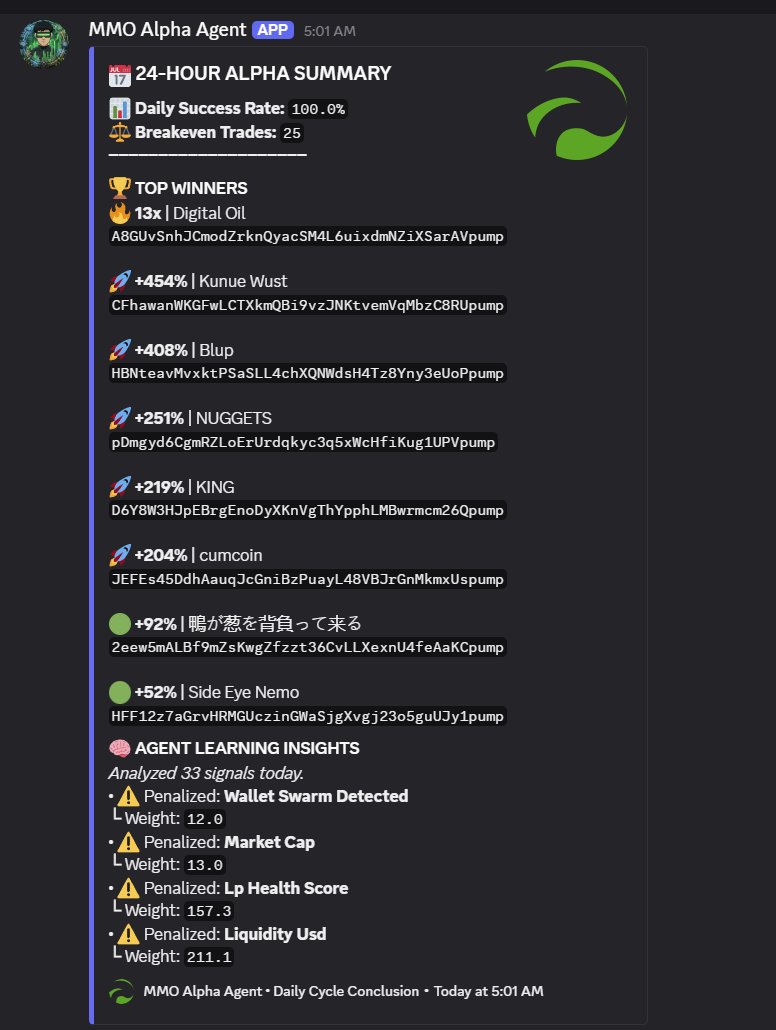The height and width of the screenshot is (1030, 776).
Task: Select the address starting 2eew5mALBf9
Action: tap(308, 647)
